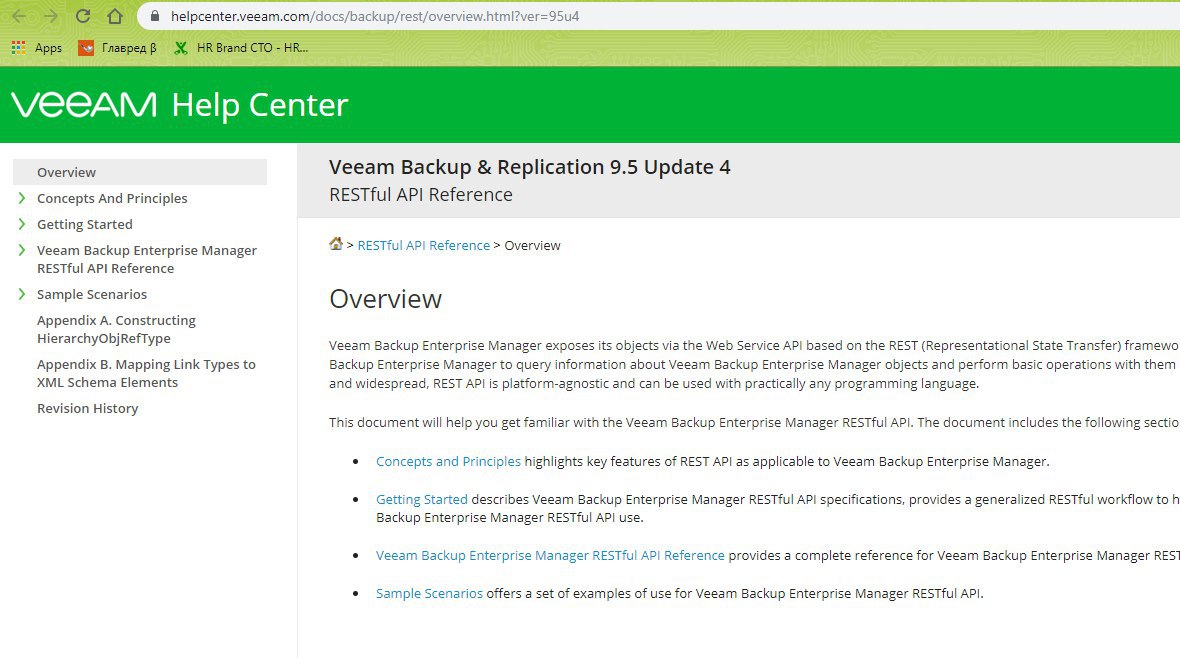1180x658 pixels.
Task: Open Getting Started sidebar item
Action: [84, 224]
